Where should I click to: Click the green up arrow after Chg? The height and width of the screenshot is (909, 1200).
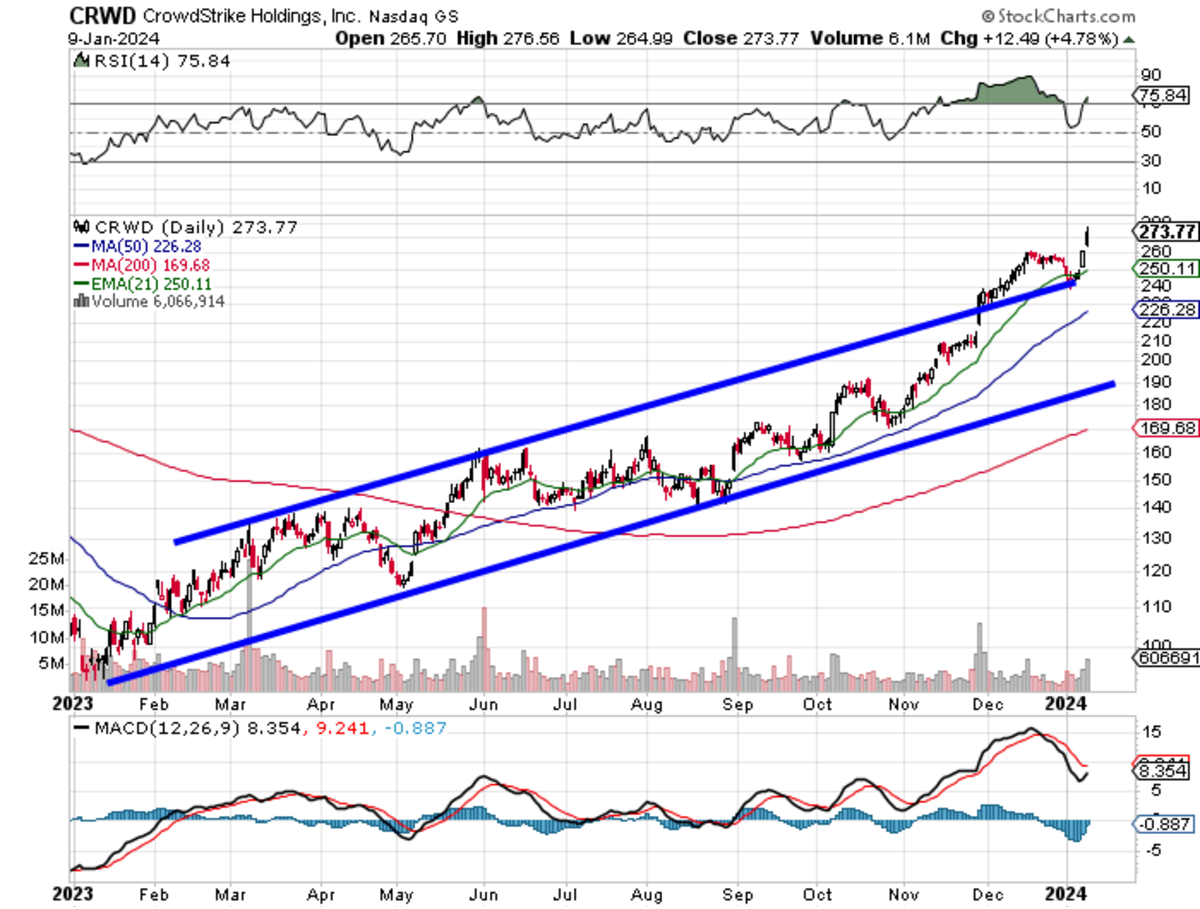point(1129,39)
